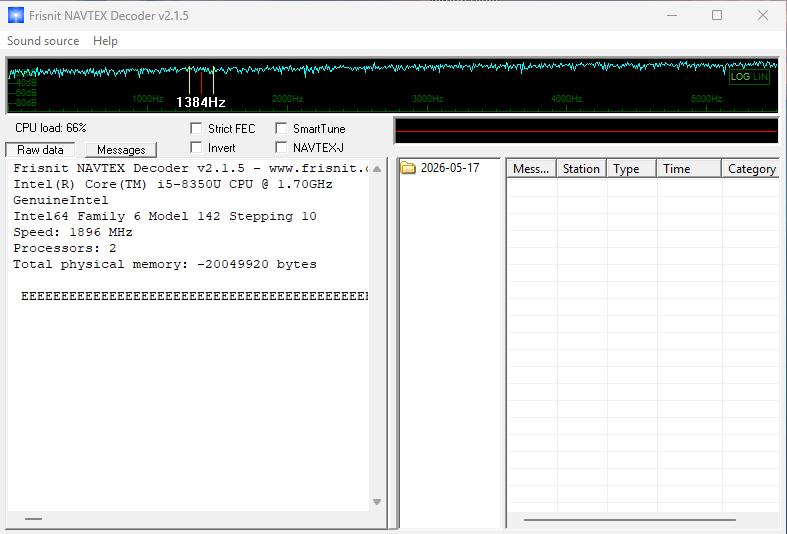Enable the SmartTune checkbox
Image resolution: width=787 pixels, height=534 pixels.
click(x=281, y=128)
